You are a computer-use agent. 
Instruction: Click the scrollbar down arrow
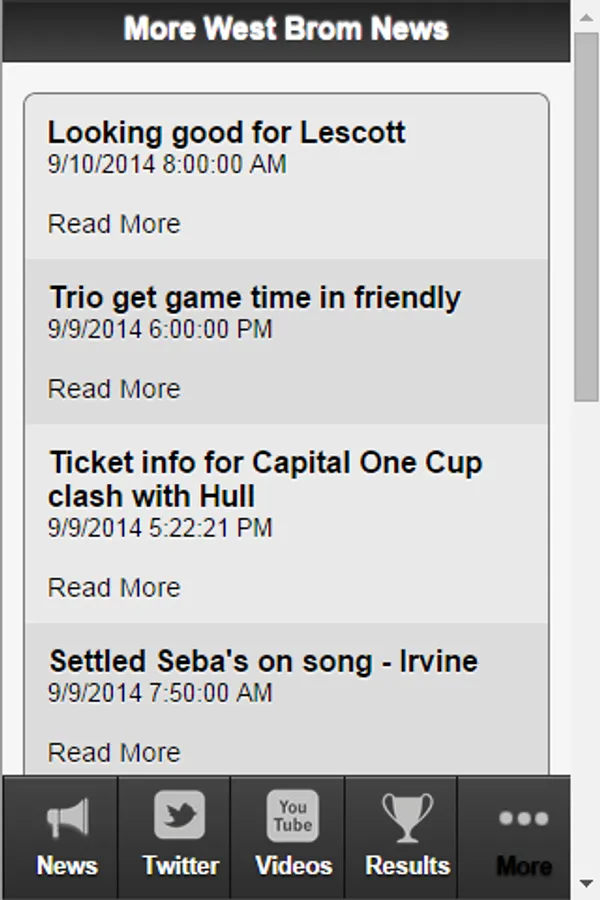587,883
